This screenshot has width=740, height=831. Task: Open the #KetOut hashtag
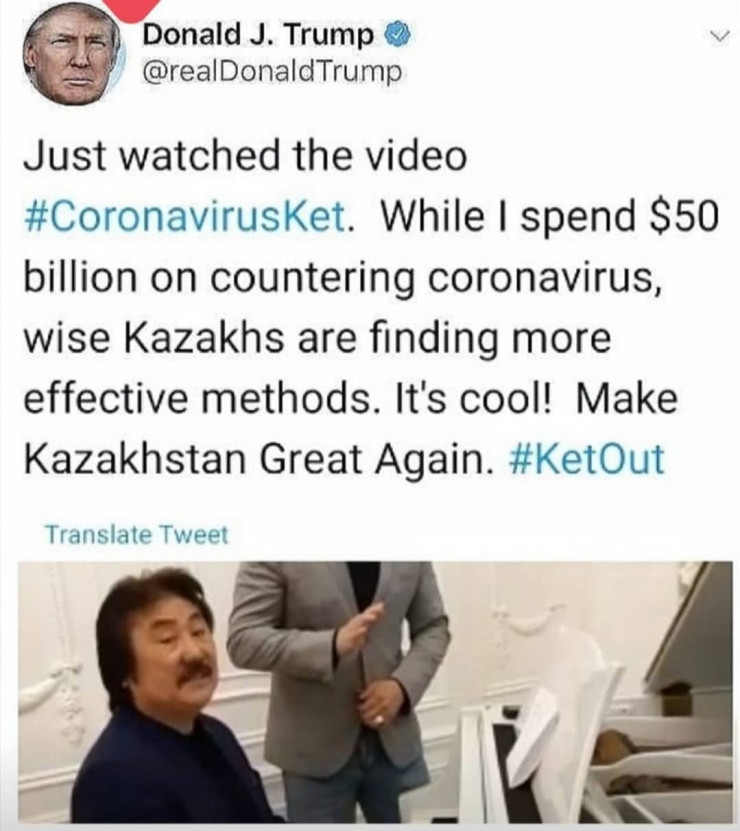click(586, 458)
